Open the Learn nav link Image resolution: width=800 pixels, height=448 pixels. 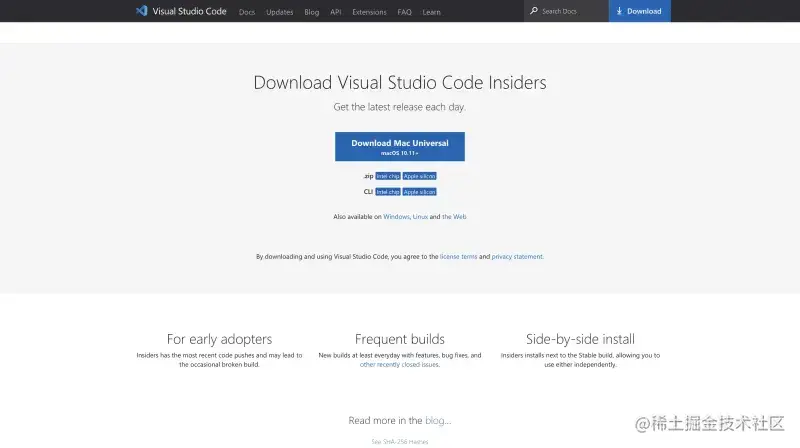tap(432, 12)
